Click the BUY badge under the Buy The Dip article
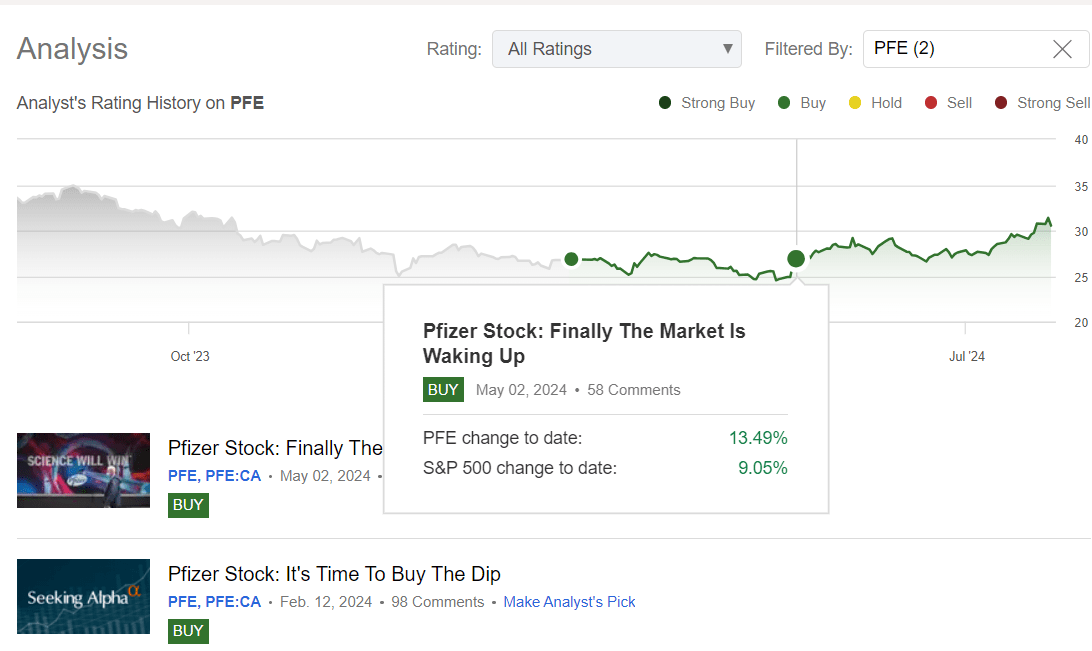 (188, 631)
